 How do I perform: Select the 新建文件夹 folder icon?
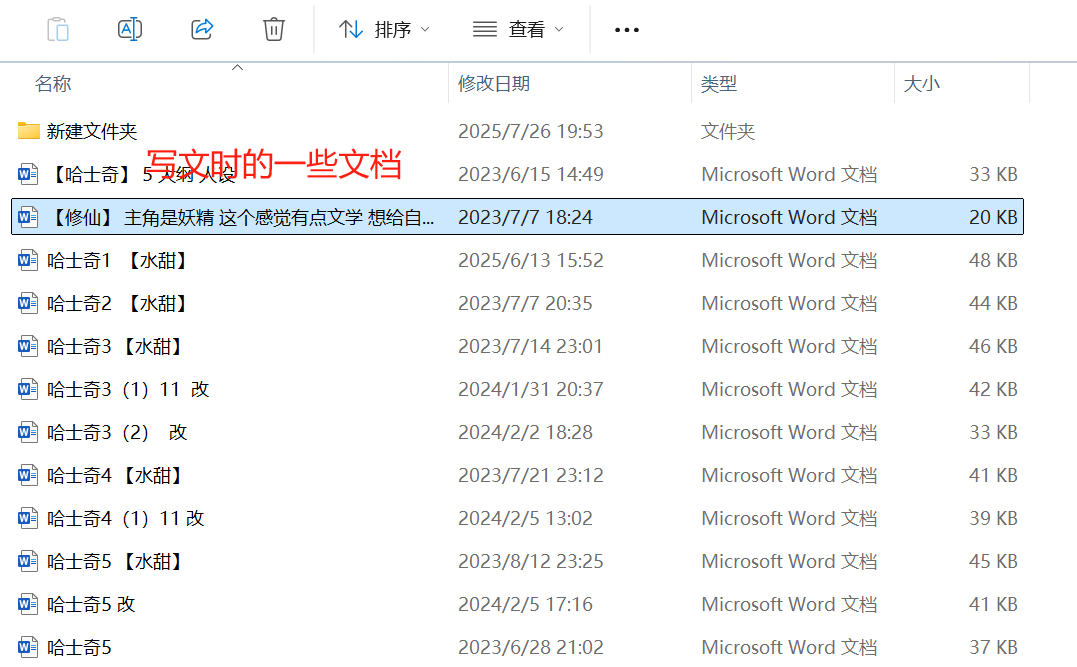(x=28, y=131)
